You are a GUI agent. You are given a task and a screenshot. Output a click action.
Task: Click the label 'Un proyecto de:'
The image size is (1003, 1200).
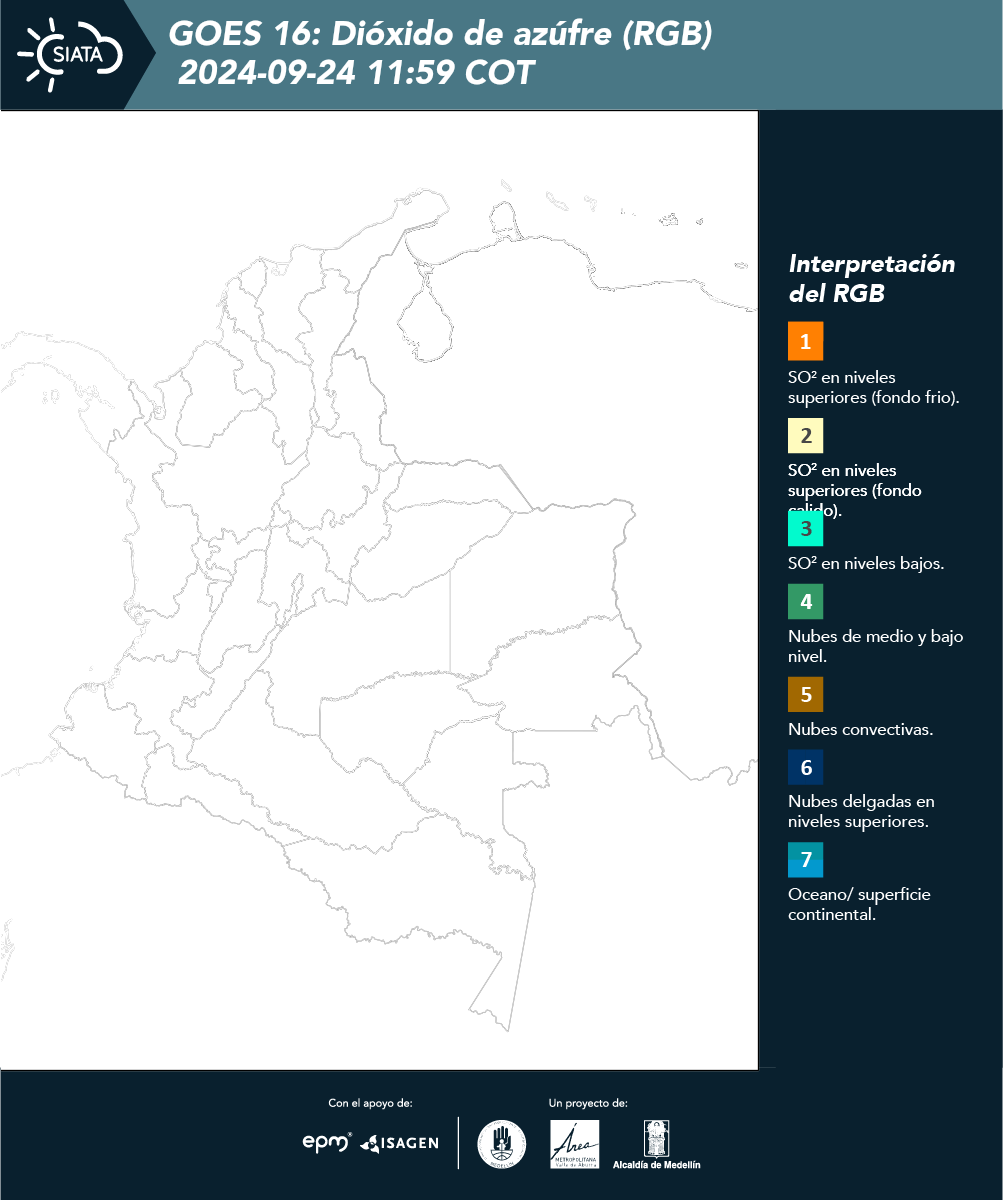(x=588, y=1103)
